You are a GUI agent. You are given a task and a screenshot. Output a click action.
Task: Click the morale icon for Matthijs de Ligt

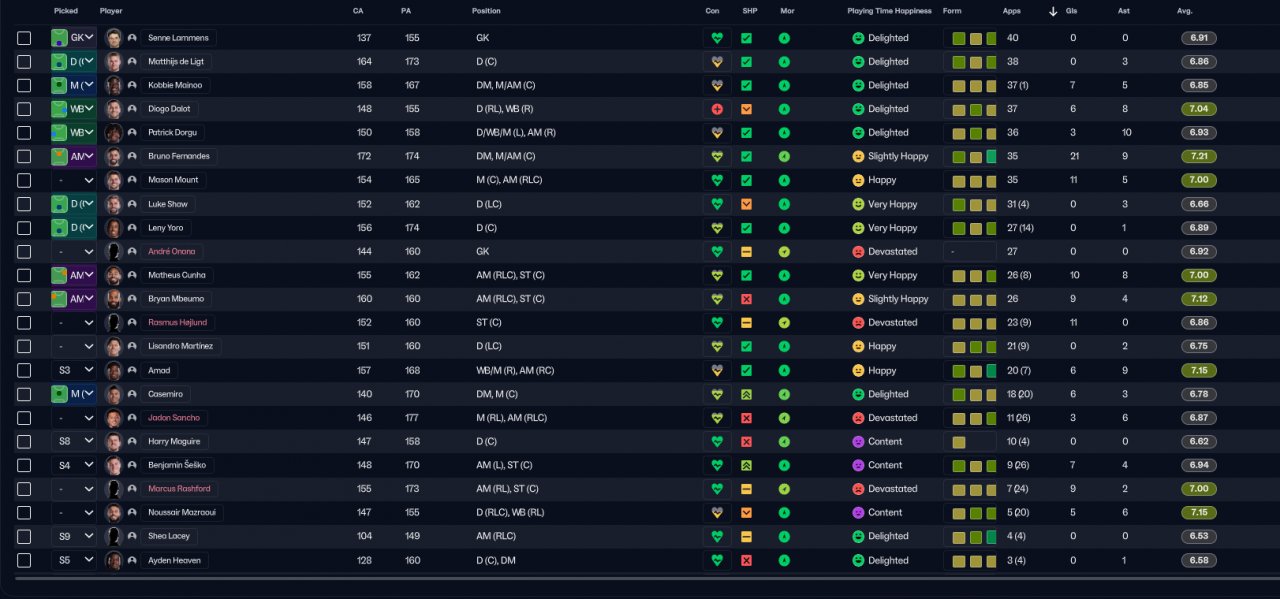tap(784, 62)
